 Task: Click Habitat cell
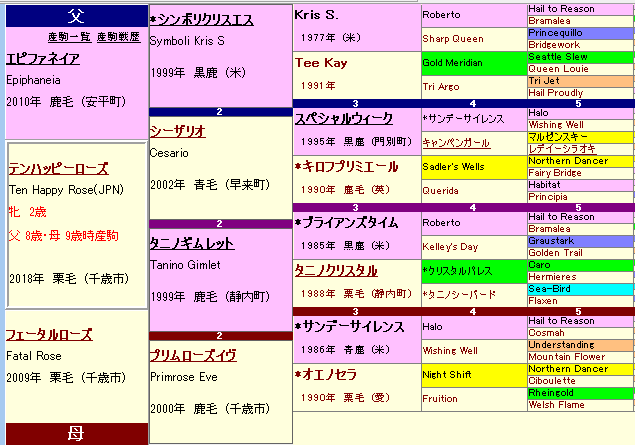(x=580, y=185)
